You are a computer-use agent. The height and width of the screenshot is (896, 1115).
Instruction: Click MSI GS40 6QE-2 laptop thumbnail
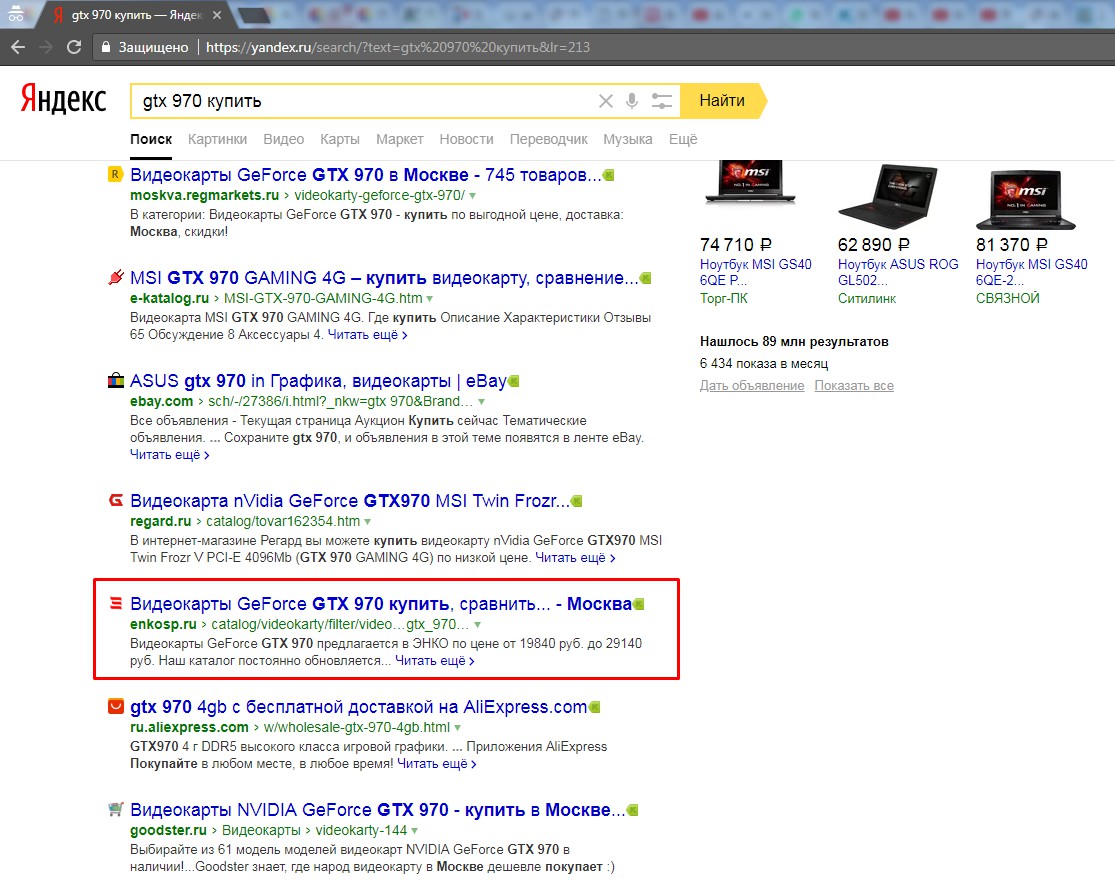click(x=1025, y=198)
